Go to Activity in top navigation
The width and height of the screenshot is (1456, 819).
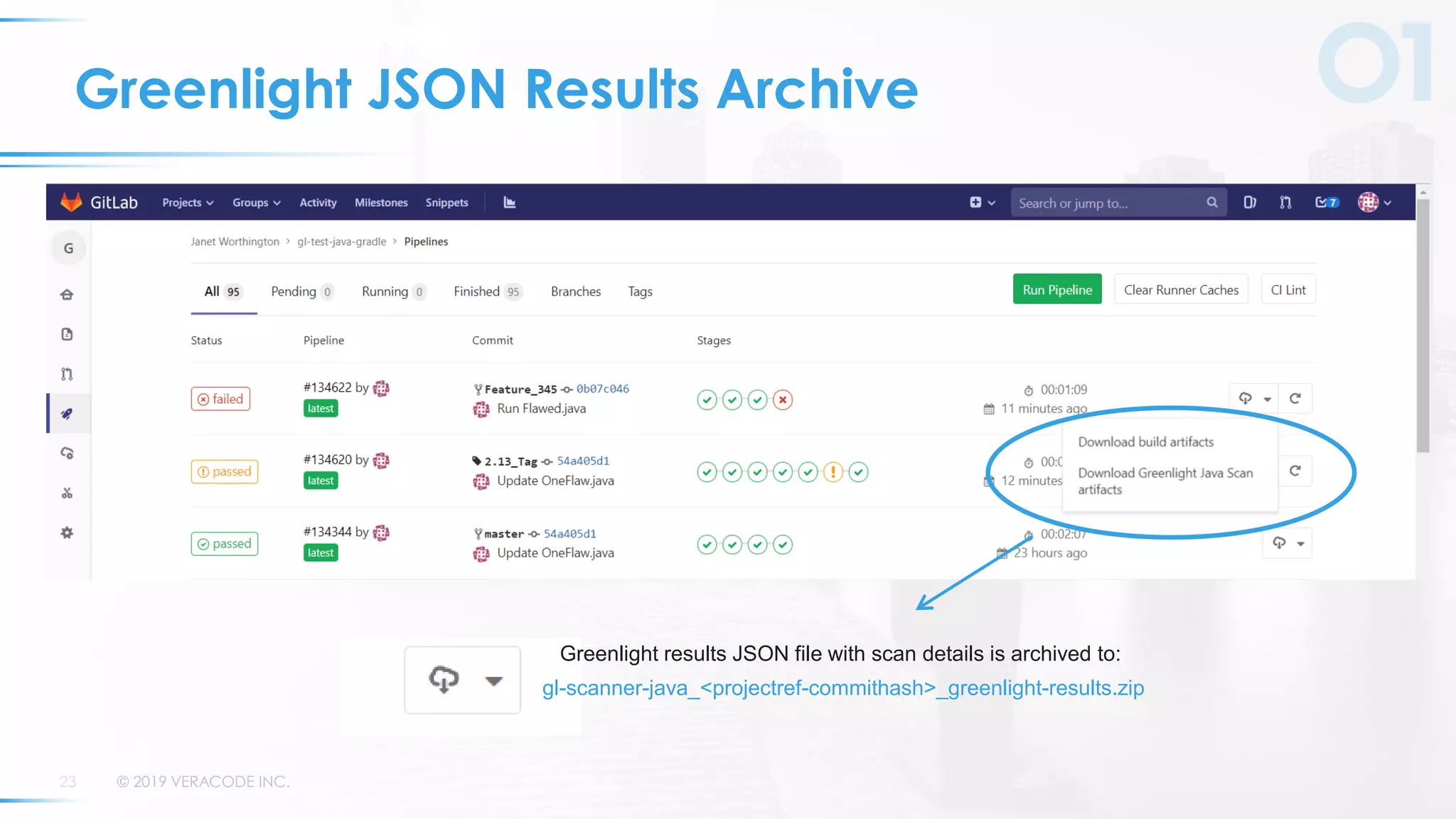click(x=318, y=203)
